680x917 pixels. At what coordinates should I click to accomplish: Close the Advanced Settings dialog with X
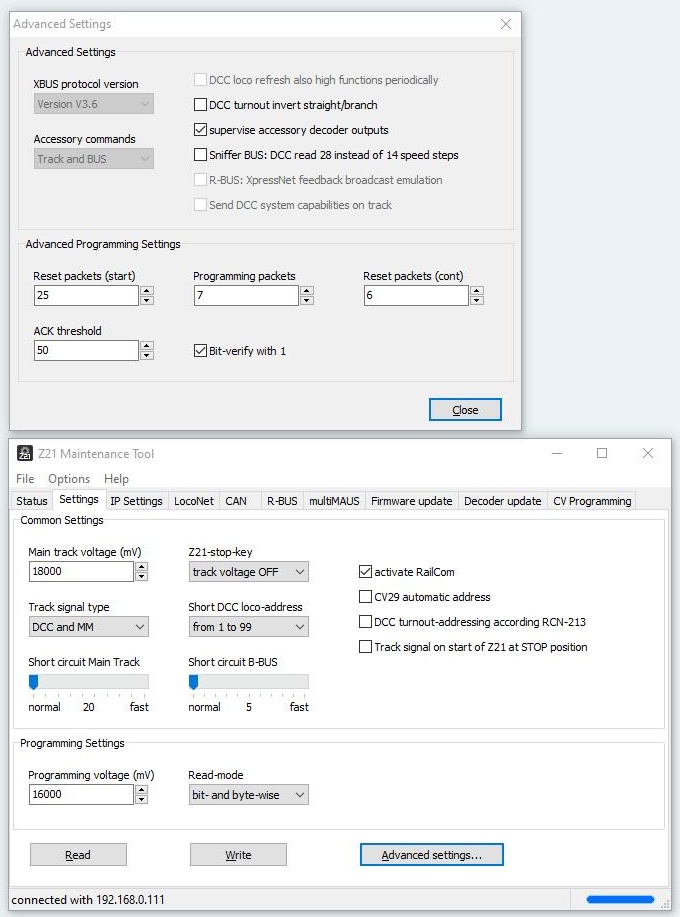click(506, 24)
